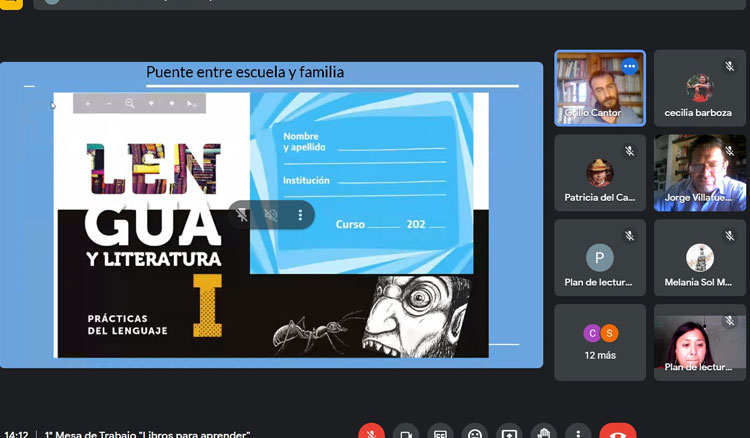Image resolution: width=750 pixels, height=438 pixels.
Task: Select the cursor pointer tool on slide toolbar
Action: (x=192, y=104)
